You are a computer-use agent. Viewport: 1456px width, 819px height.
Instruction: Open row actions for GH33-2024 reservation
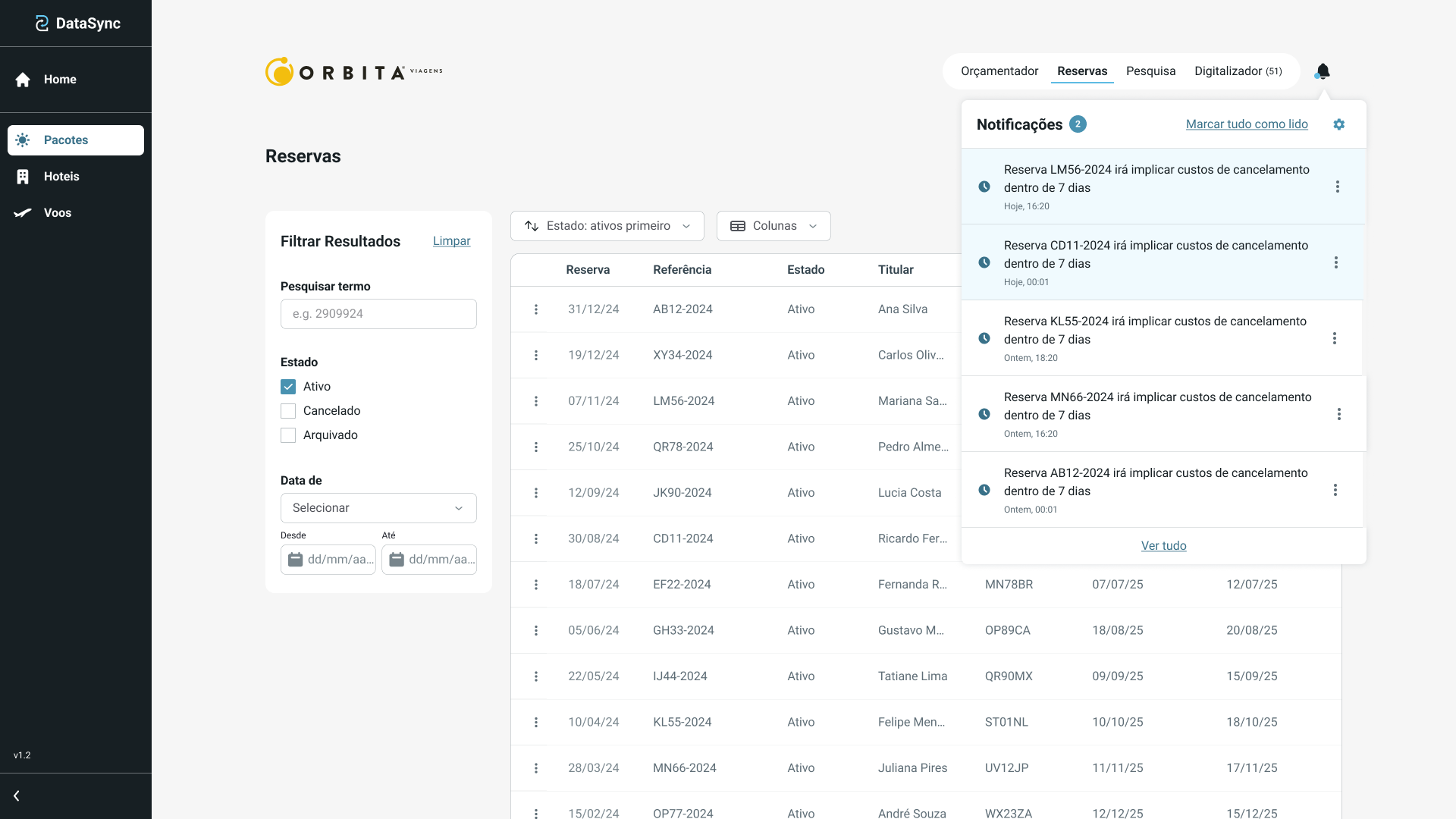tap(536, 631)
